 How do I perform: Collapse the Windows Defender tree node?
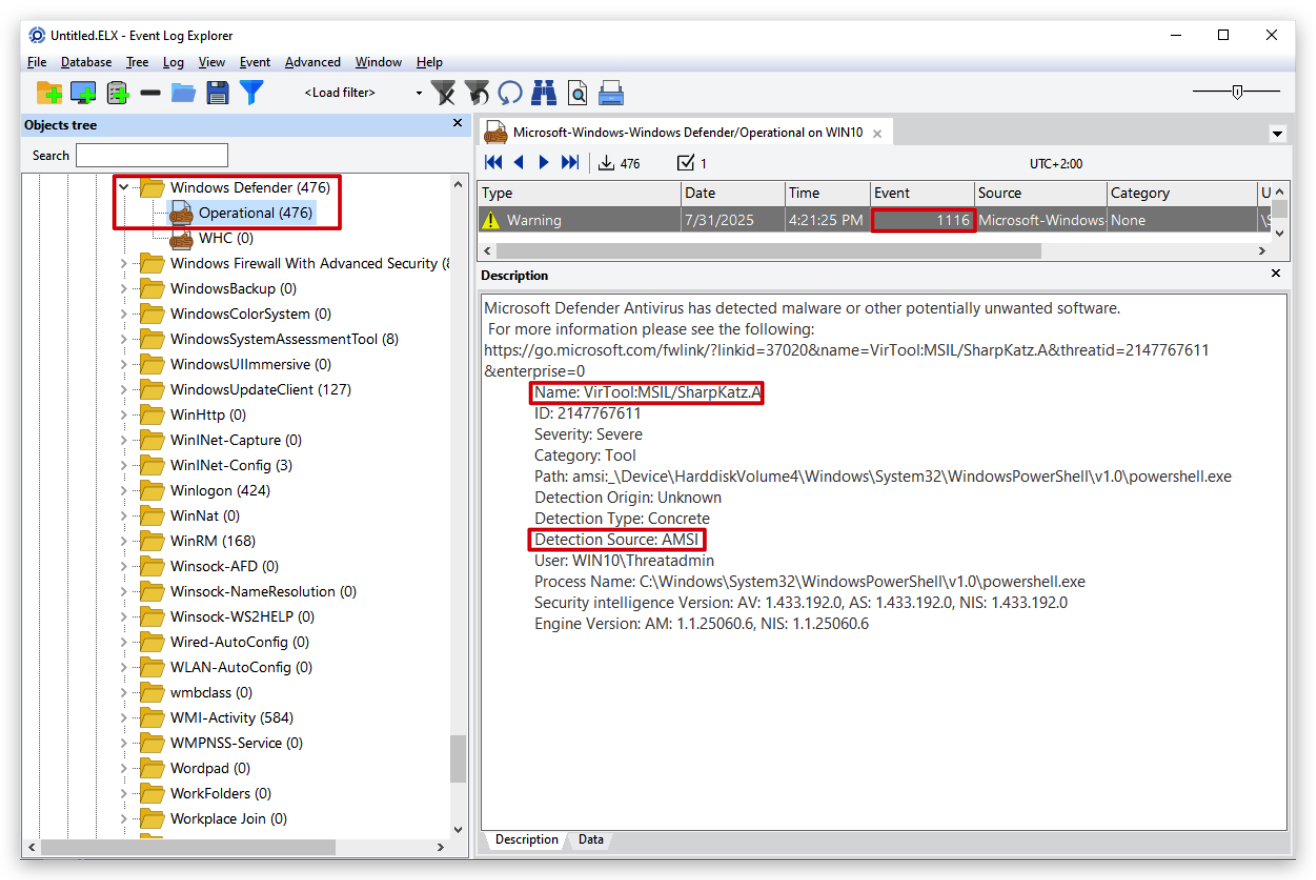124,187
